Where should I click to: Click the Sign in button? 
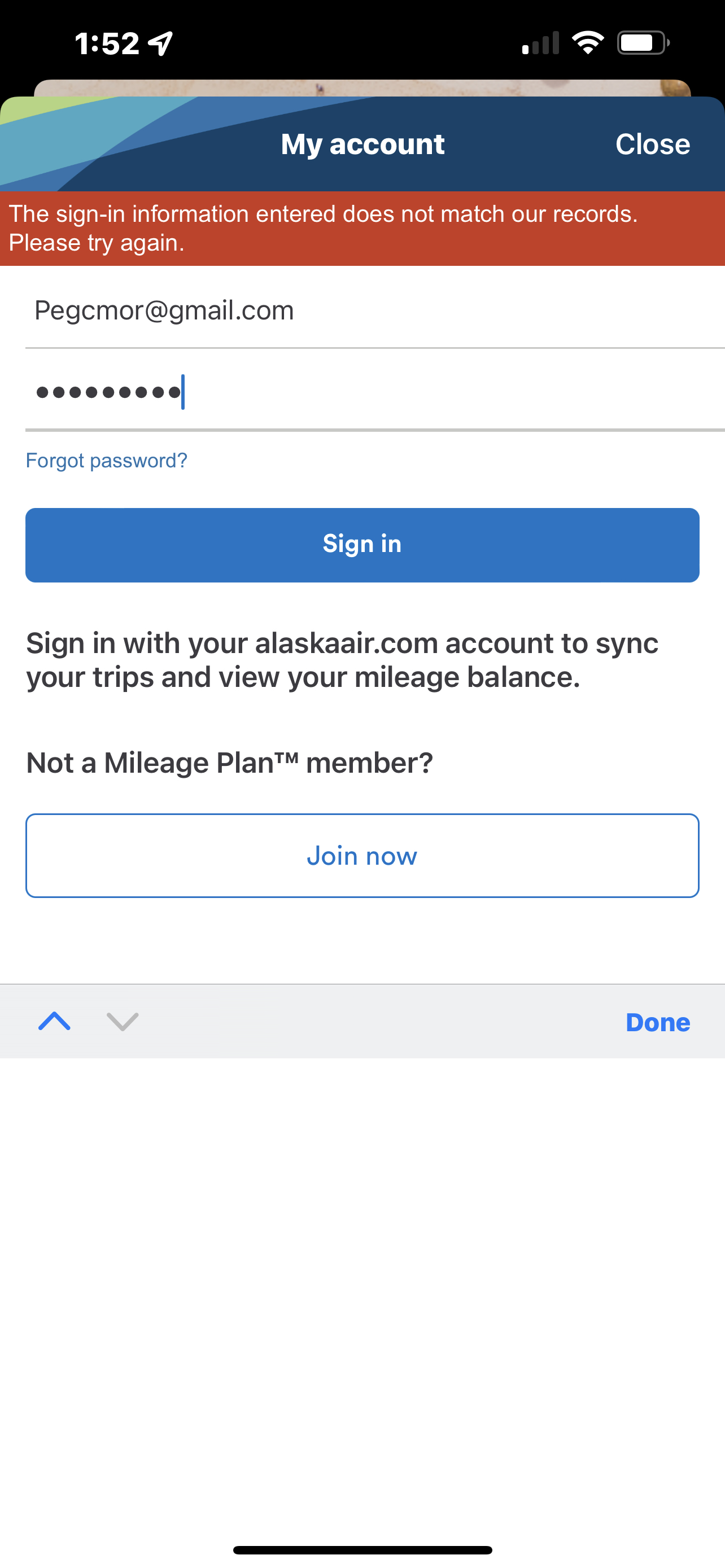point(362,545)
